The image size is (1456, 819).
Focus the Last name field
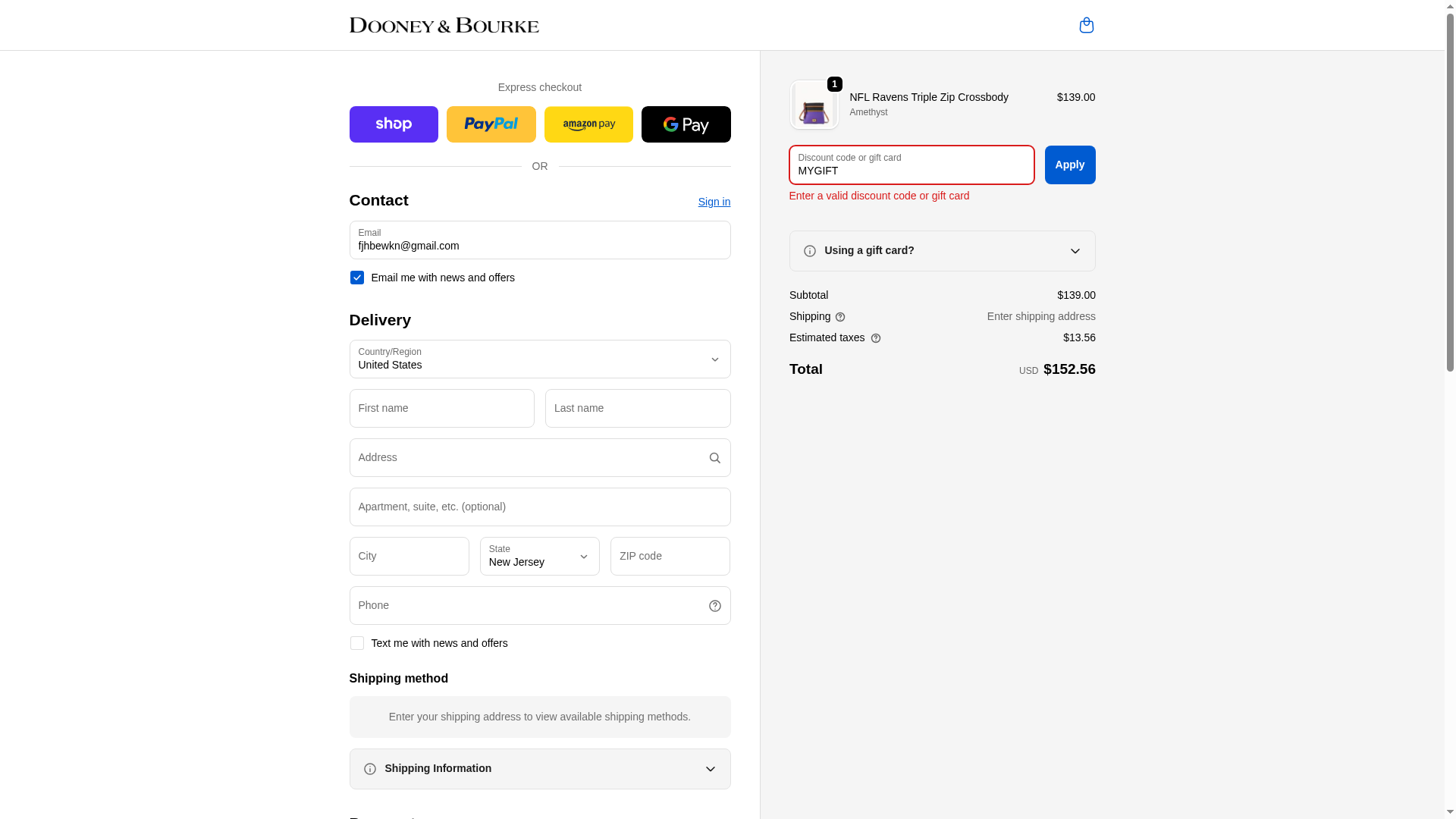click(638, 409)
